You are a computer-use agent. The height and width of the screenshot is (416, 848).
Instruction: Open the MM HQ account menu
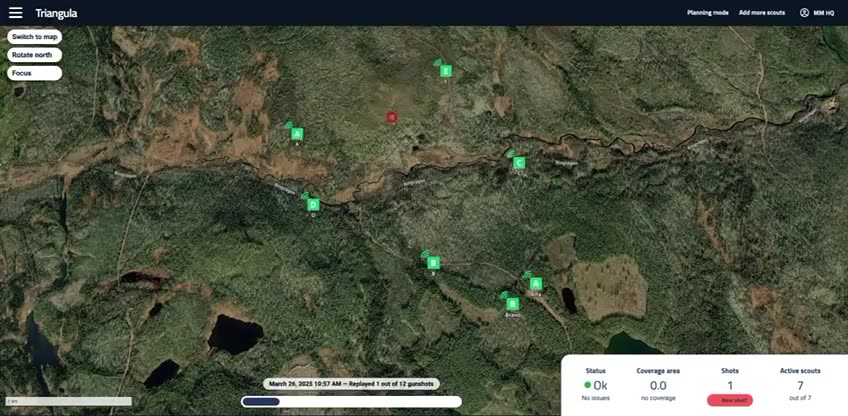point(817,12)
